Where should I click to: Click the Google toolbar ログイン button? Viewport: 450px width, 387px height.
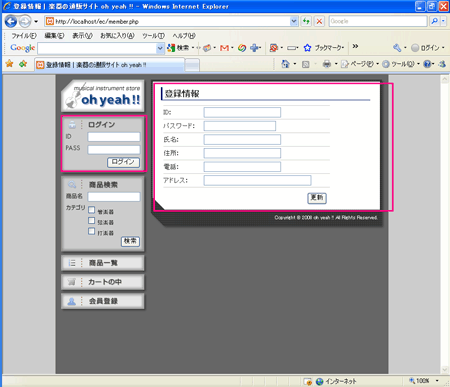click(426, 48)
